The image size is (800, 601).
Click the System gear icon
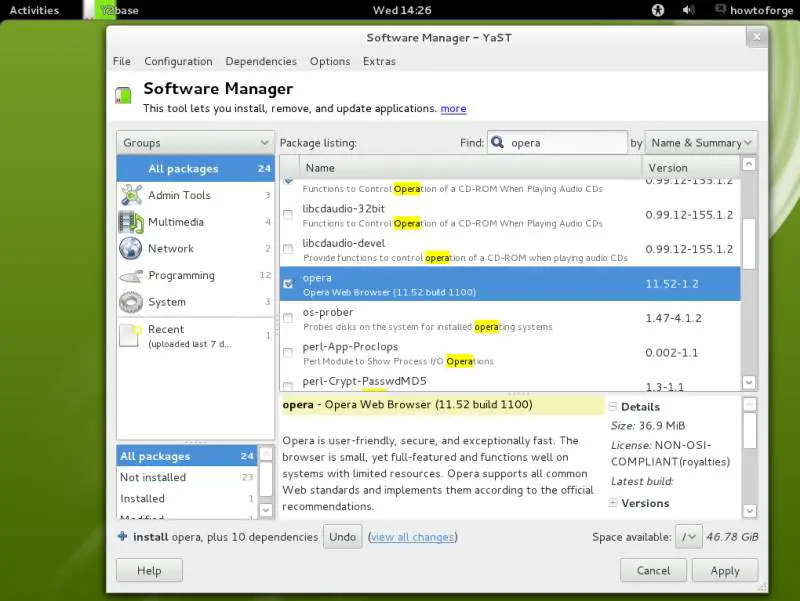(x=131, y=302)
